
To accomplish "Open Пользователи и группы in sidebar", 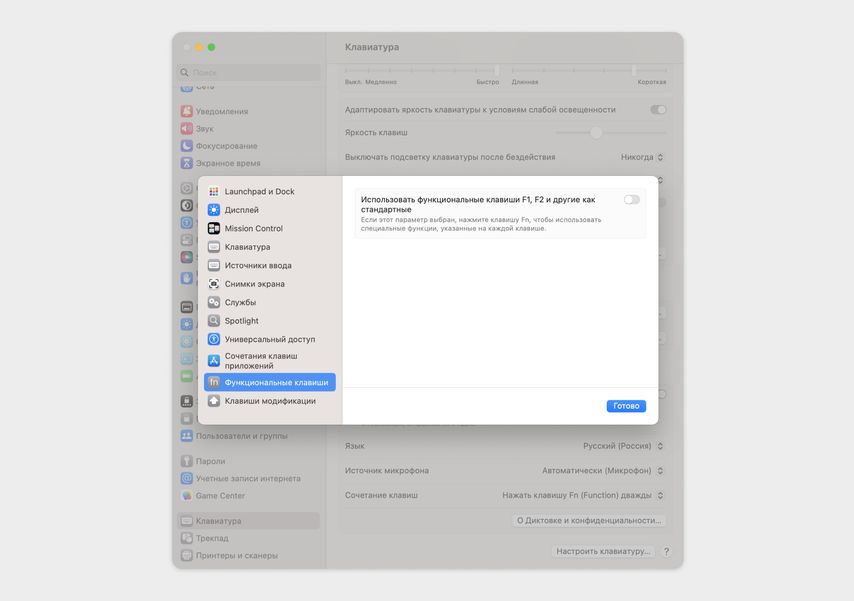I will tap(241, 436).
